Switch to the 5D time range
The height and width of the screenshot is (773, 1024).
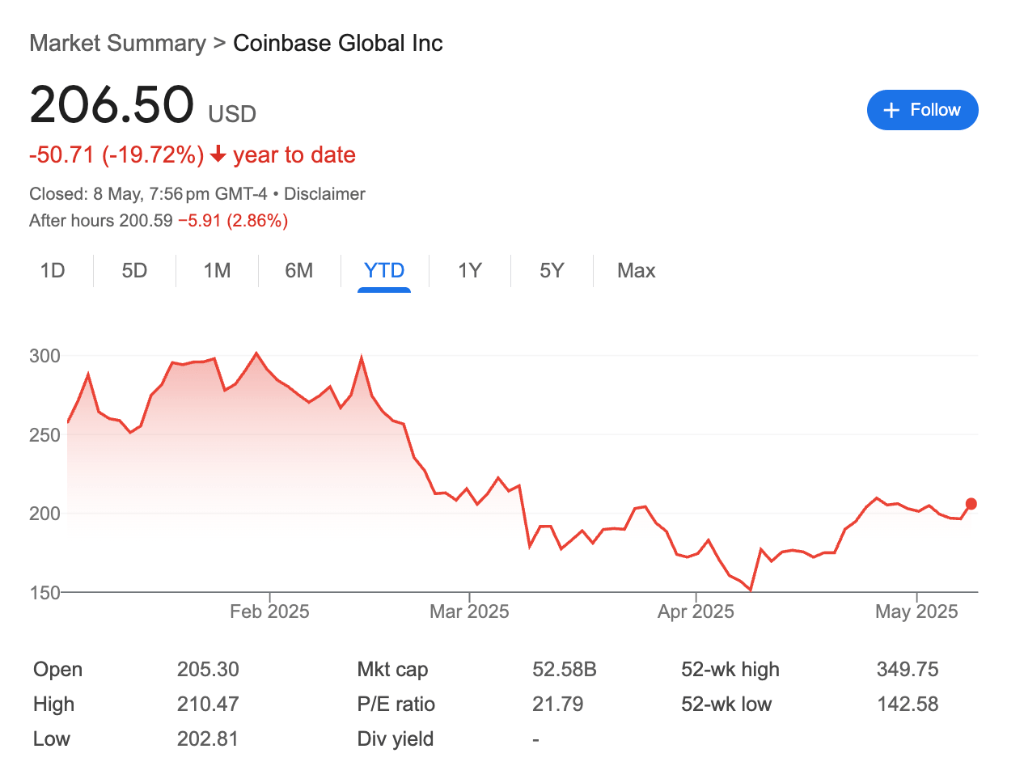pyautogui.click(x=134, y=271)
